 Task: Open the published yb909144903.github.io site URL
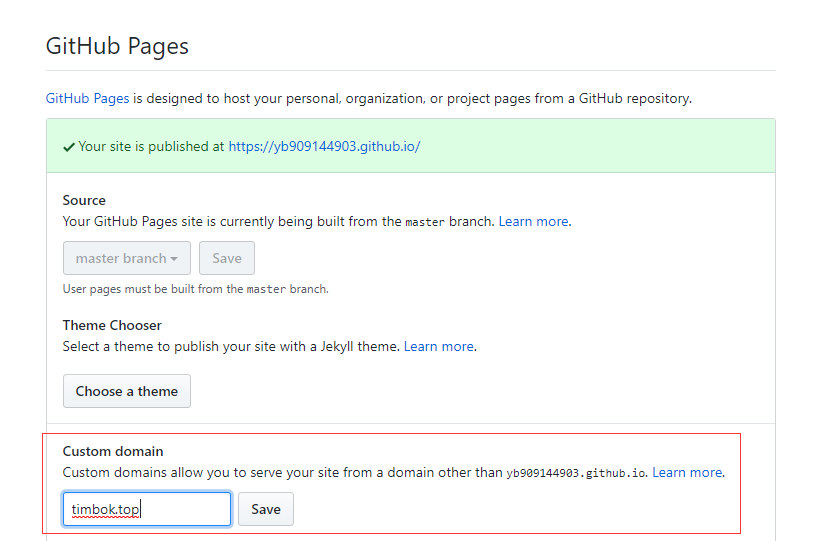324,146
